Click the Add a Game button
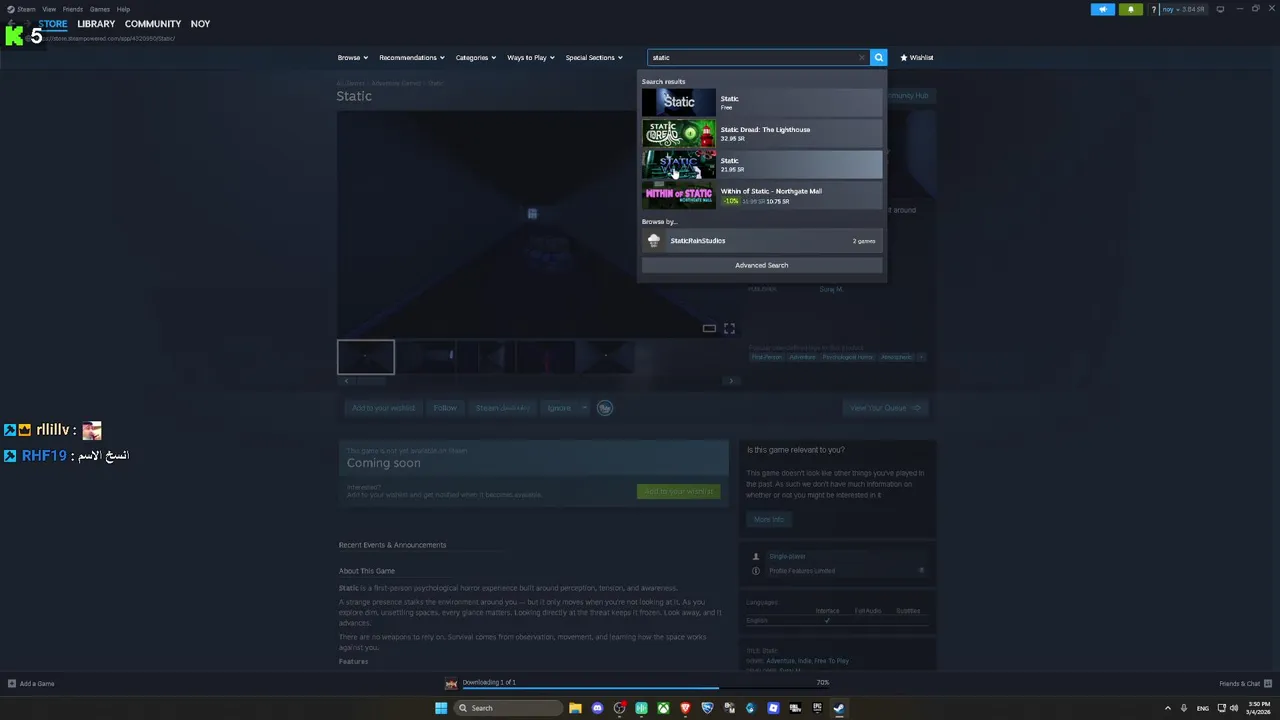Screen dimensions: 1280x720 [x=31, y=683]
